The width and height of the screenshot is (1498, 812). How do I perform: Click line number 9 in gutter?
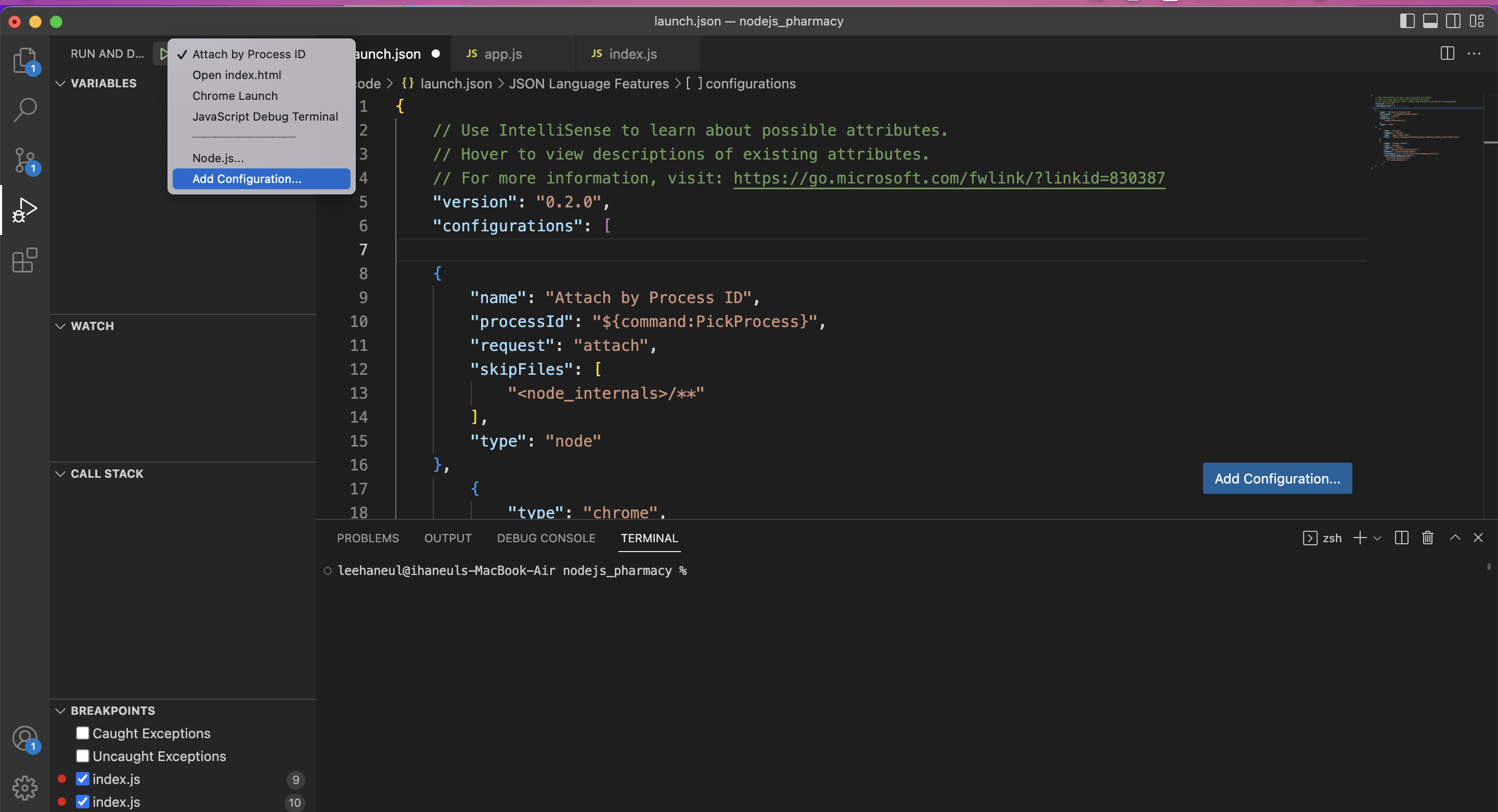(363, 297)
